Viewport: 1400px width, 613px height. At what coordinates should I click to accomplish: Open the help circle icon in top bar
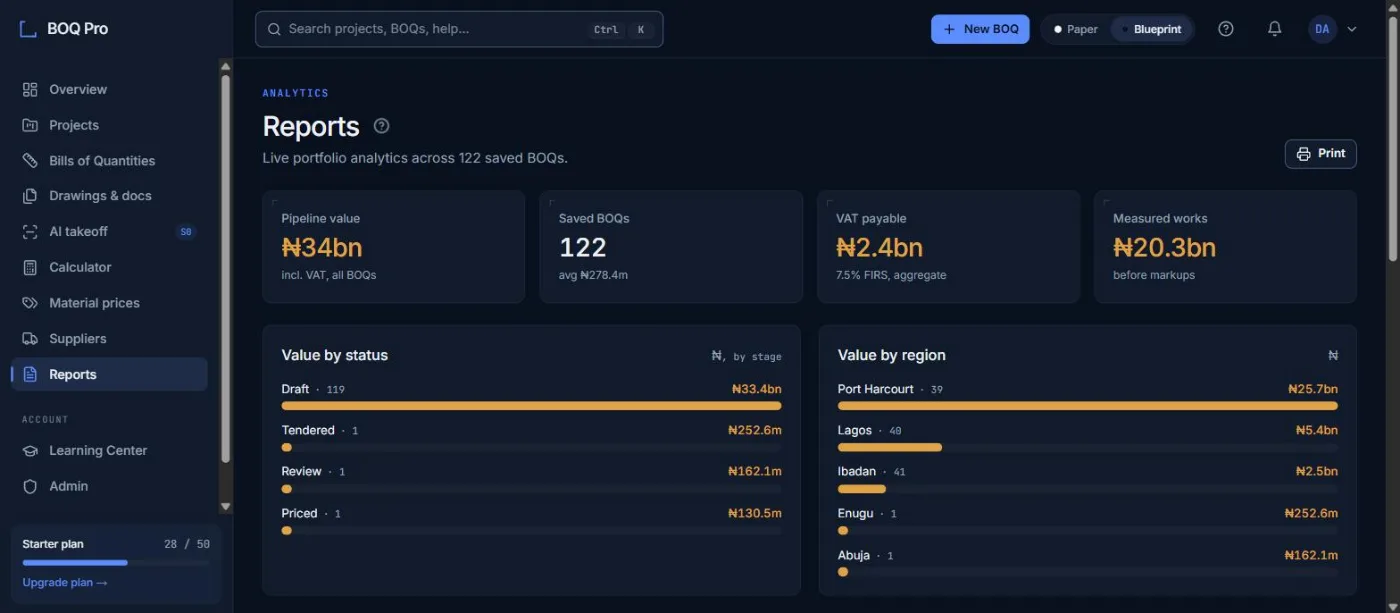click(1226, 29)
